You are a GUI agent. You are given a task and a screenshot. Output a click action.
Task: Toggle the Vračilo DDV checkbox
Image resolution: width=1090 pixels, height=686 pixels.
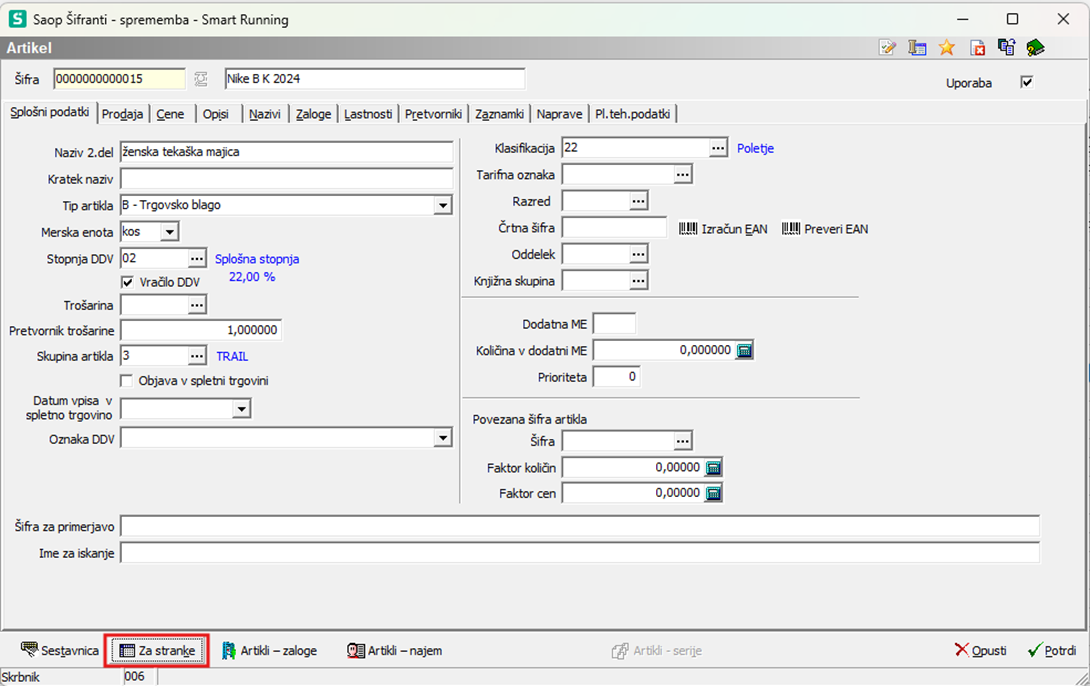coord(127,282)
